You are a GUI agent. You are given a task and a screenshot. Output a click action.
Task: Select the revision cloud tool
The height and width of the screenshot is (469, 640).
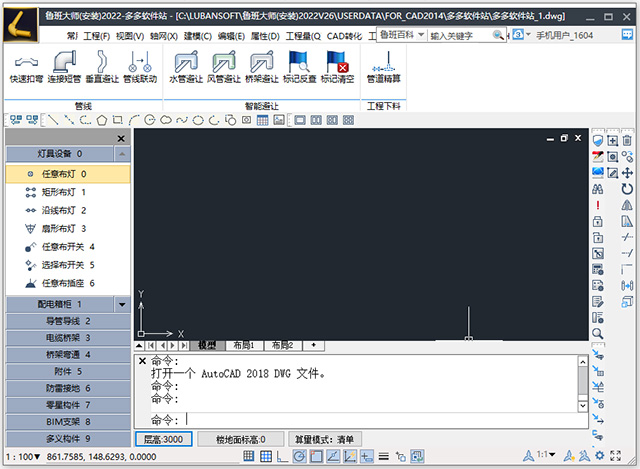pos(166,120)
